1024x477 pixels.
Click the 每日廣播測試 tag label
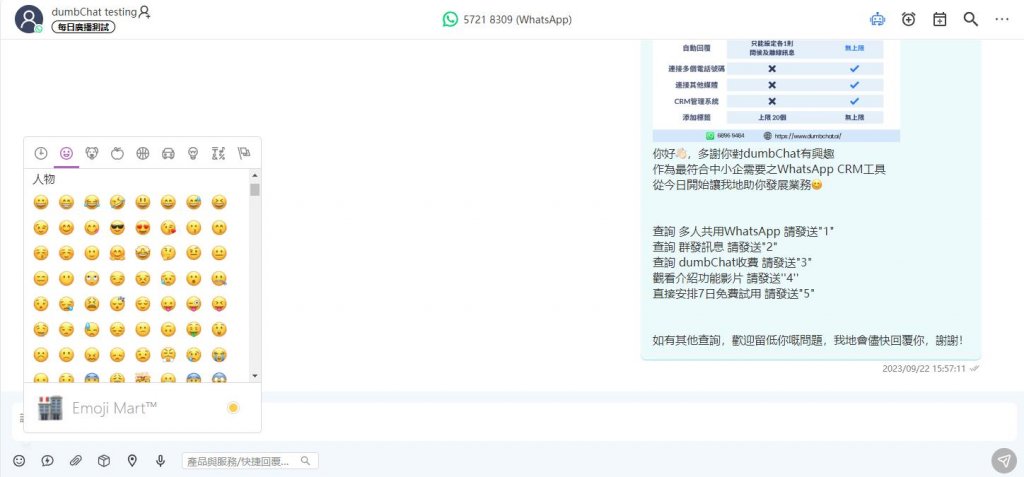[x=84, y=27]
